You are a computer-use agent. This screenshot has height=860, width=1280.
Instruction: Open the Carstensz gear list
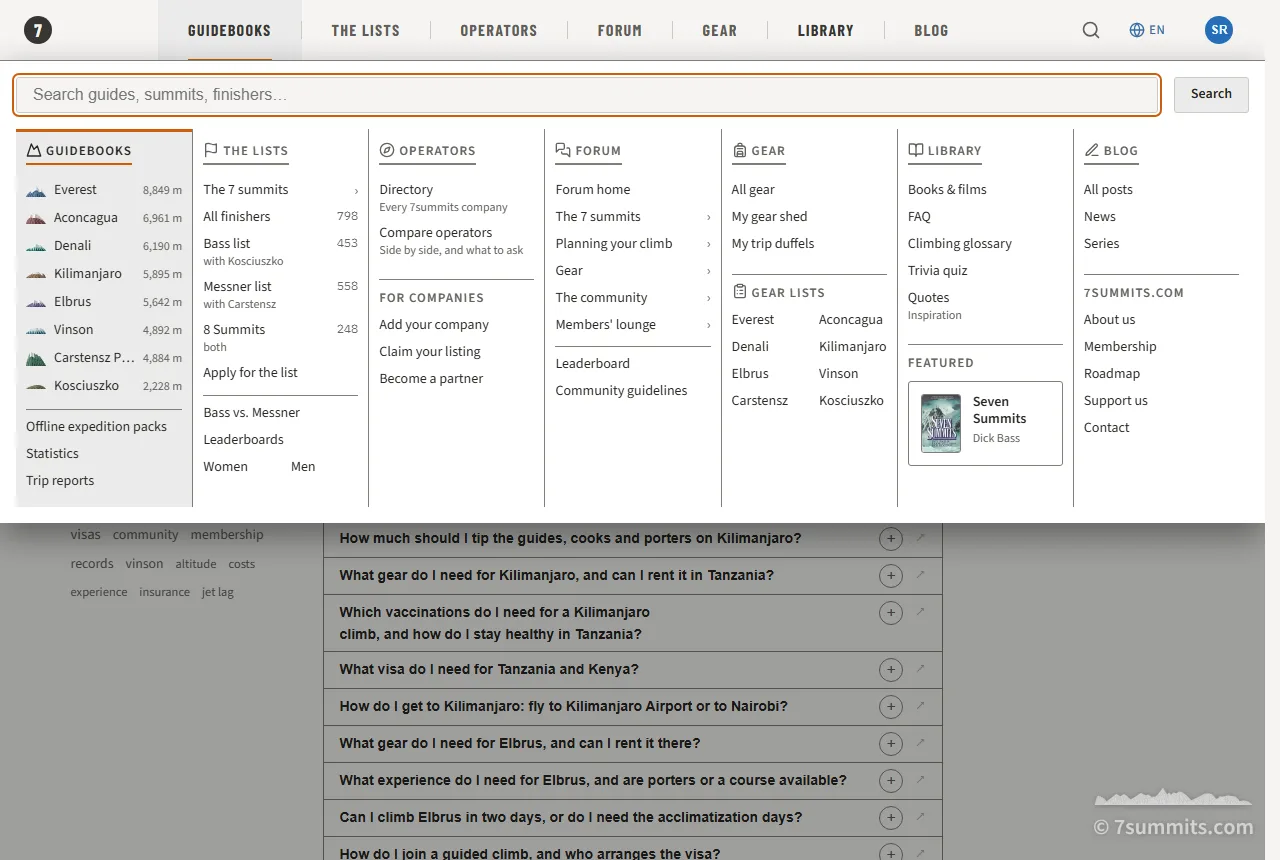point(760,400)
